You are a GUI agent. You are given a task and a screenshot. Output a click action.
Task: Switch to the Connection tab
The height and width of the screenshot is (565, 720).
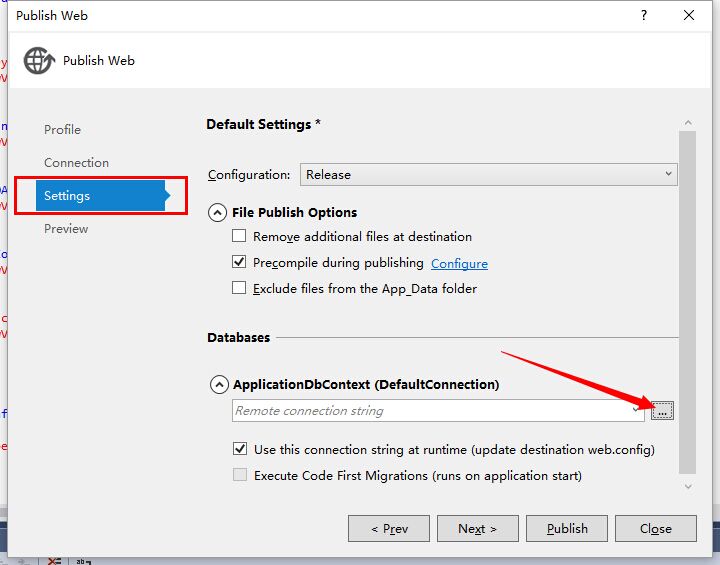(x=76, y=163)
